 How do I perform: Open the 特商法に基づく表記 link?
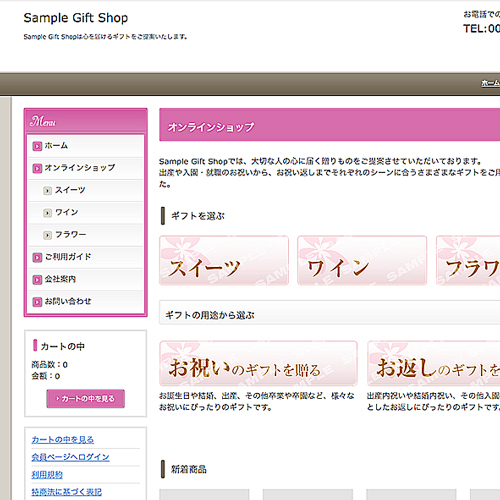click(x=67, y=492)
